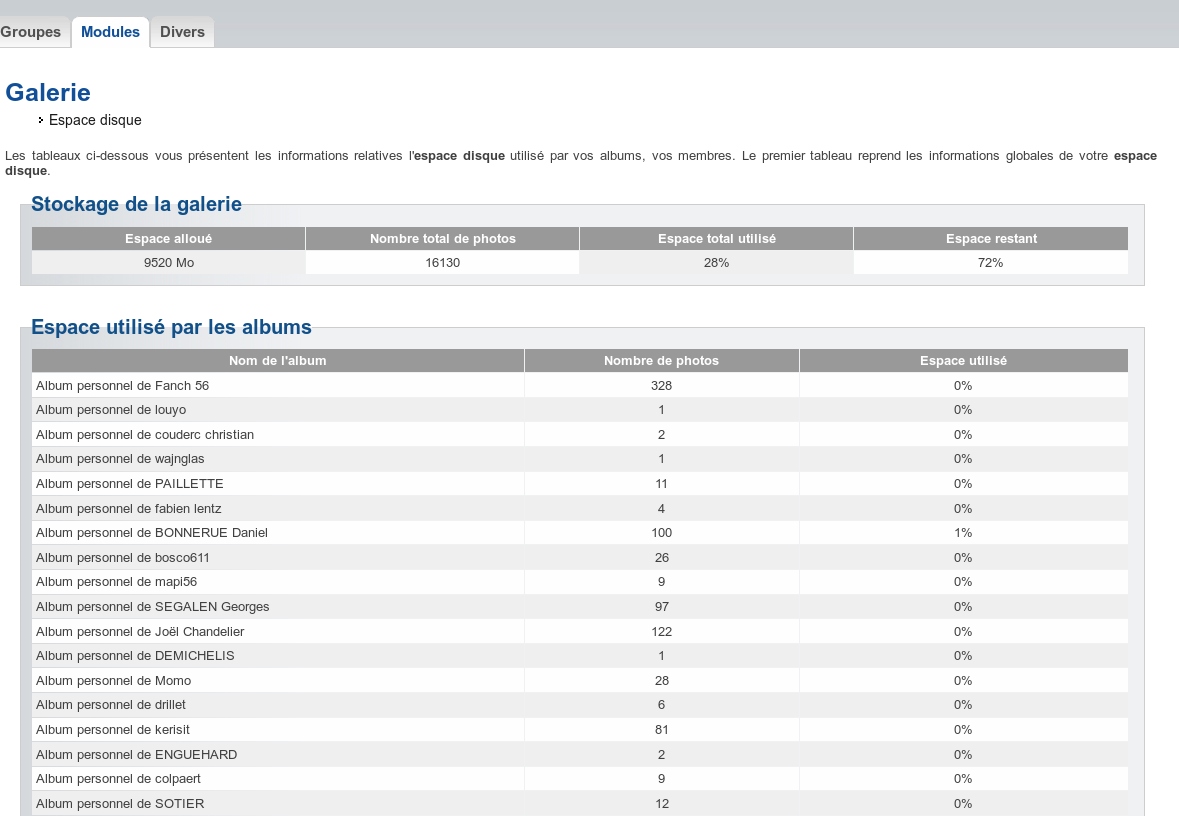Select row Album personnel de BONNERUE Daniel
The image size is (1179, 816).
click(580, 532)
